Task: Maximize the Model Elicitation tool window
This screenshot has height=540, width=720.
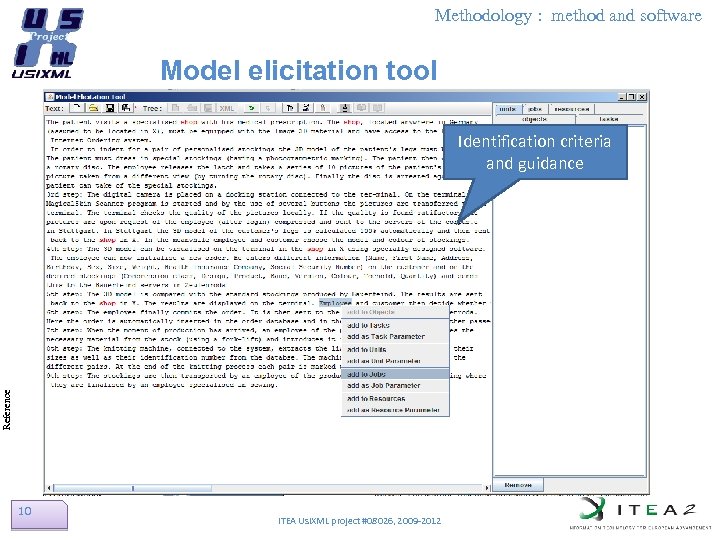Action: (632, 97)
